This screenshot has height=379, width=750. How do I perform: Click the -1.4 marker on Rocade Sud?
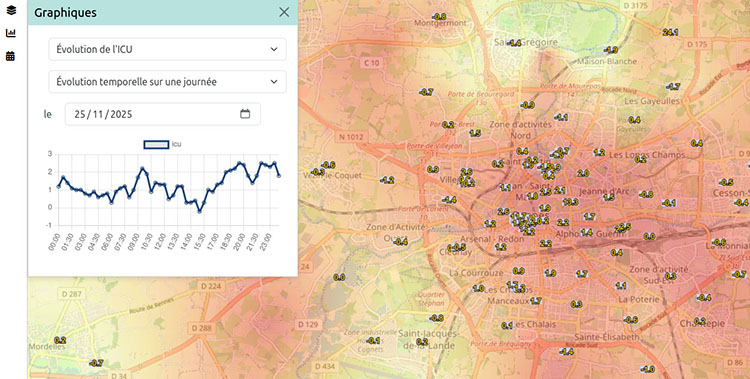566,352
